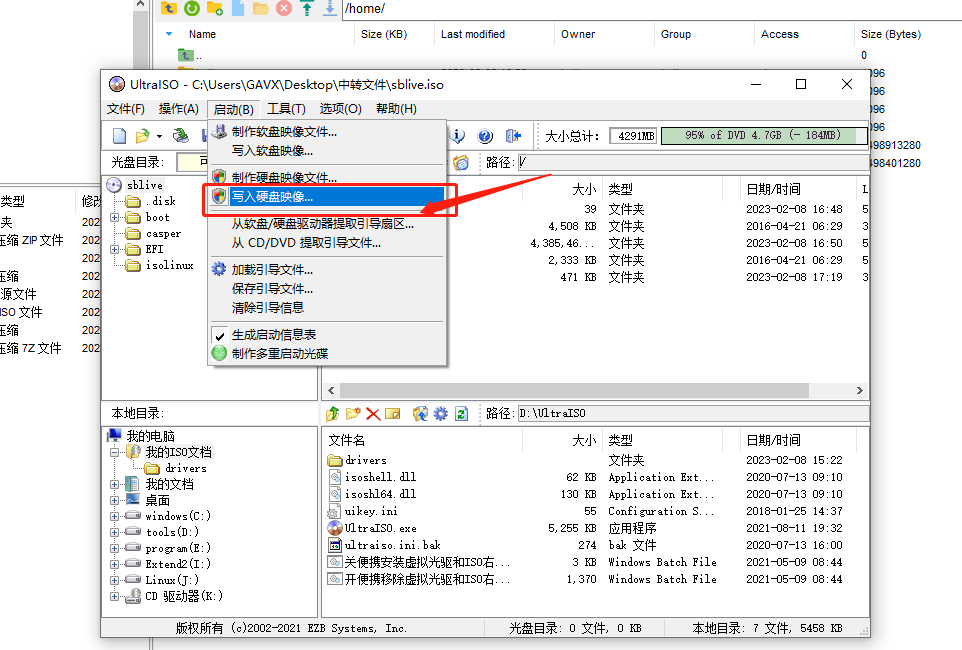
Task: Choose 制作软盘映像文件... menu entry
Action: point(327,132)
